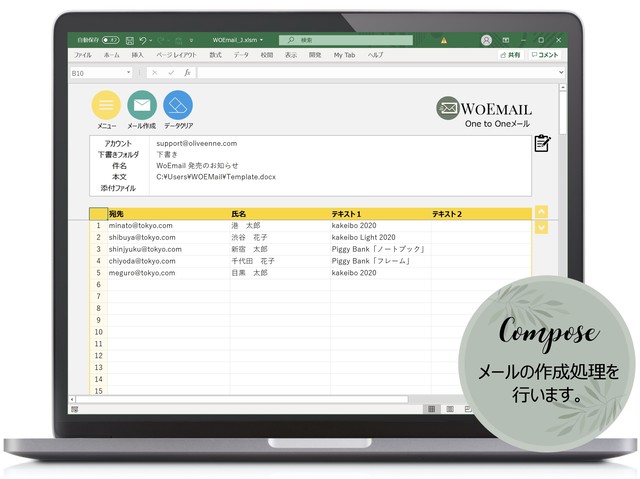Open the 校閲 ribbon tab

(267, 55)
